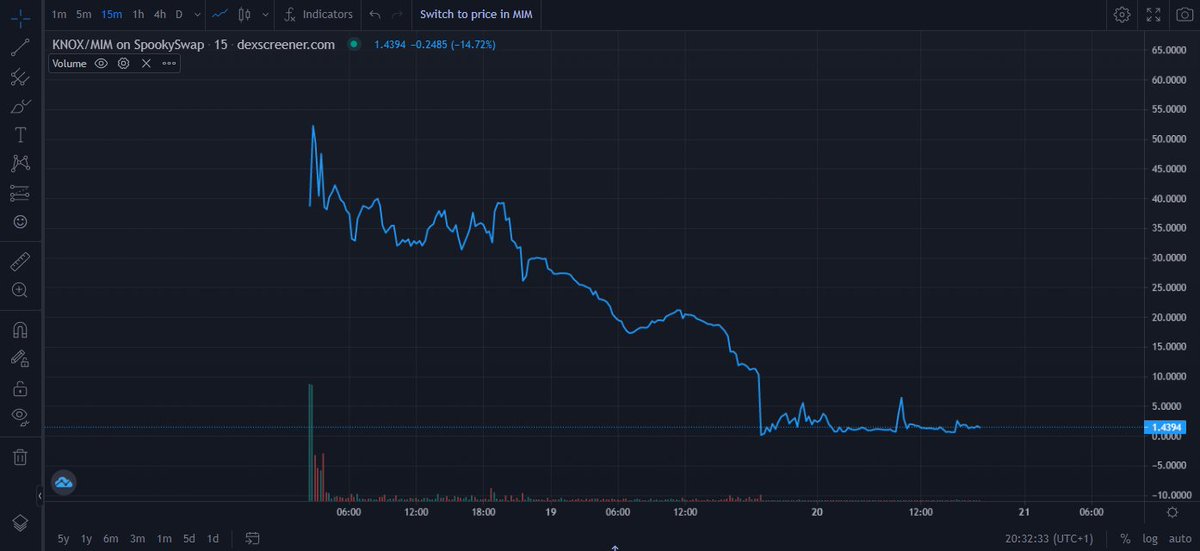Open the Gann and Fibonacci tools
The image size is (1200, 551).
click(x=19, y=77)
